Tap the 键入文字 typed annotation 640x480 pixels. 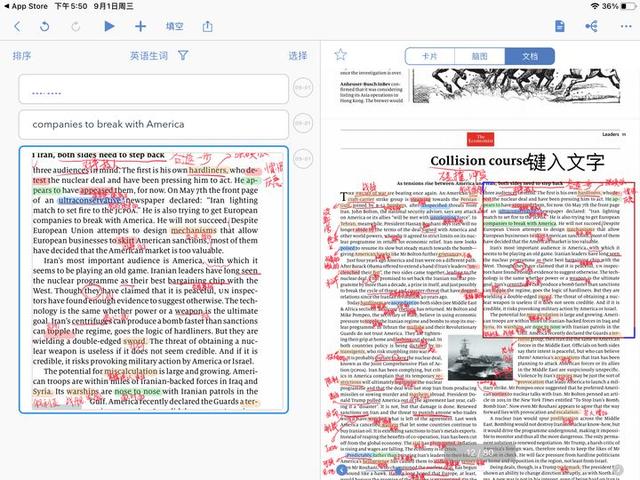[566, 162]
